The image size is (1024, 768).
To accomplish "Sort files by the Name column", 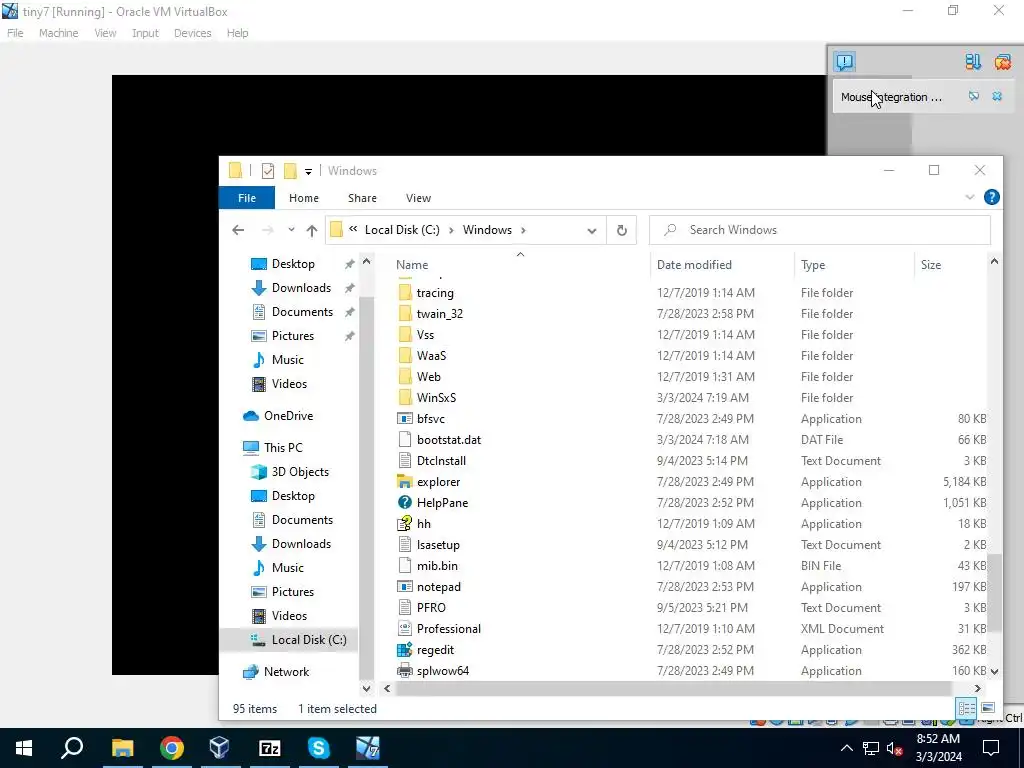I will coord(412,264).
